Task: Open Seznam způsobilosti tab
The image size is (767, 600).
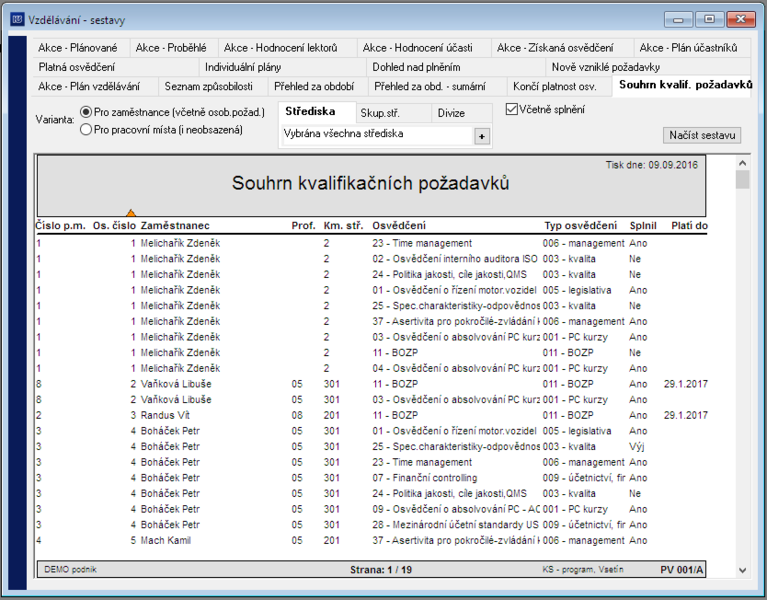Action: [x=208, y=87]
